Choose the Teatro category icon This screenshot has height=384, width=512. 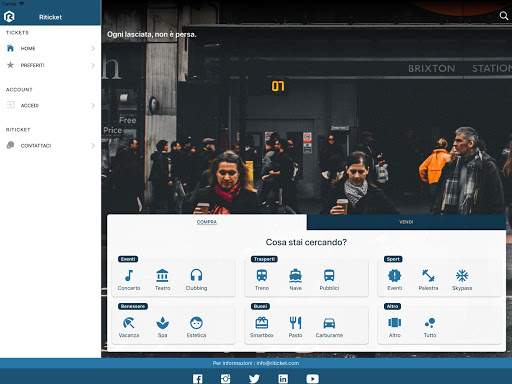click(162, 276)
